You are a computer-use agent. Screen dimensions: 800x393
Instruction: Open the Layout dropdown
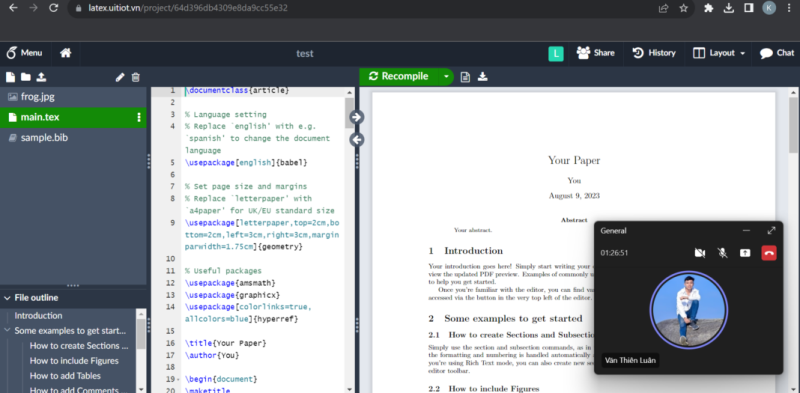[x=719, y=53]
